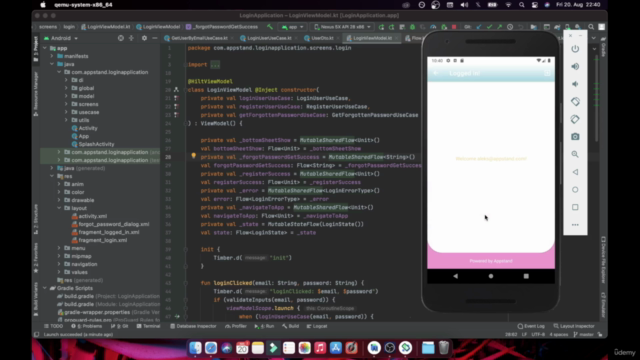Click the emulator Zoom magnifier icon
This screenshot has width=640, height=360.
(x=575, y=154)
